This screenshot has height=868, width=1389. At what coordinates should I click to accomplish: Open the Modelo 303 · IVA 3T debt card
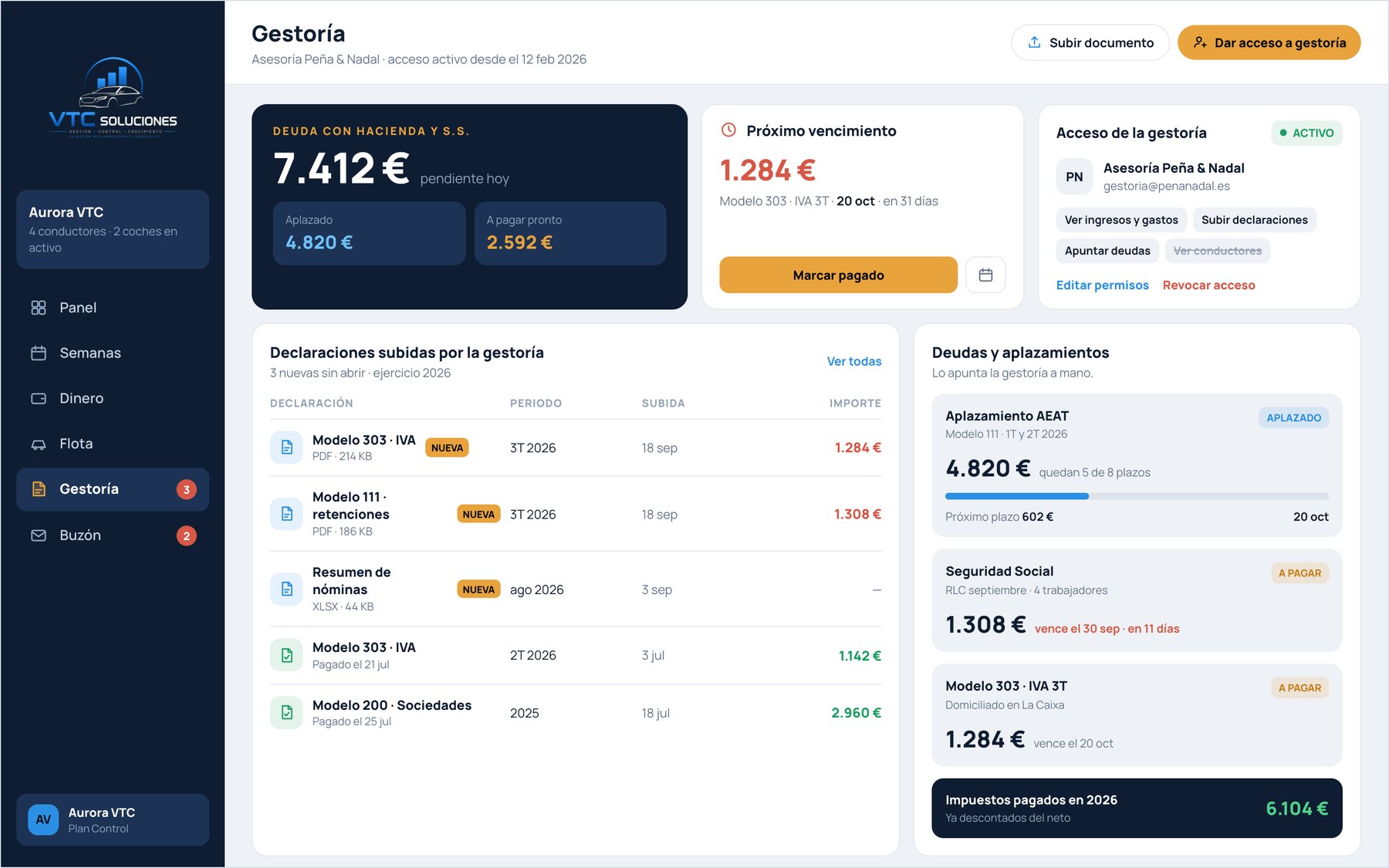click(1137, 715)
